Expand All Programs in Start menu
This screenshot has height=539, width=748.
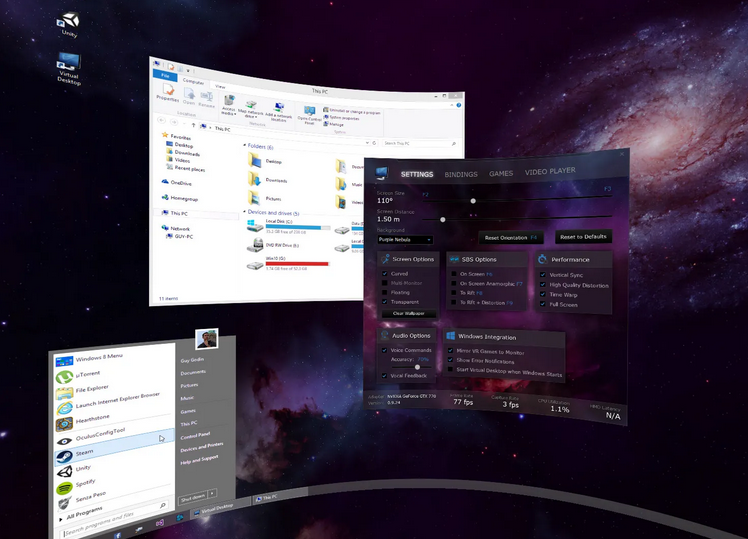pos(81,514)
